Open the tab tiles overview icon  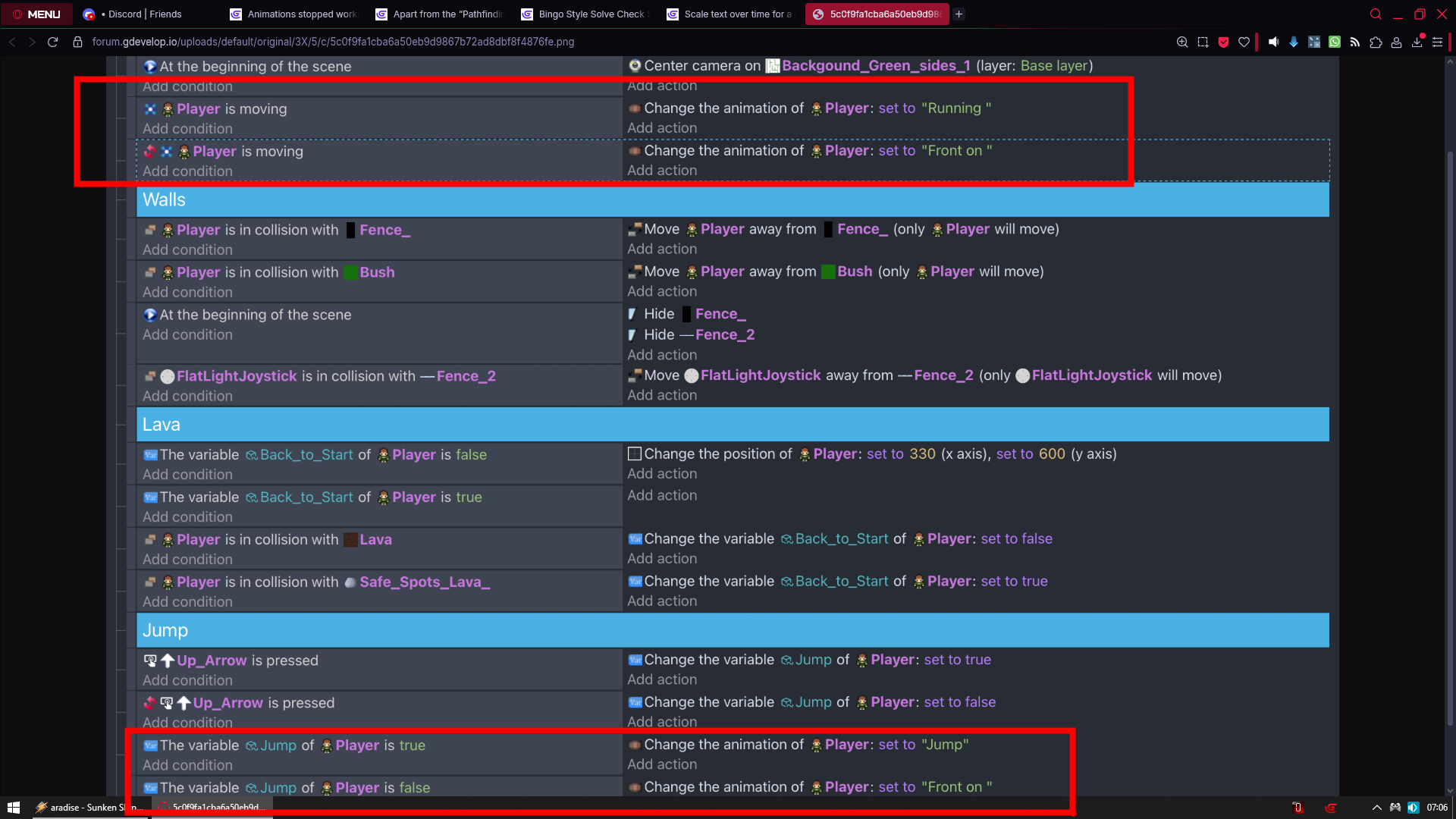tap(1315, 42)
